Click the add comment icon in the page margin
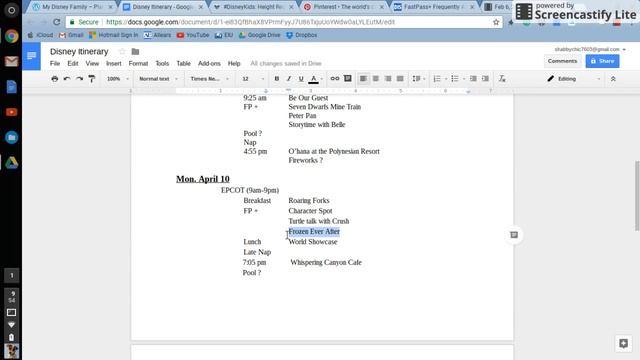This screenshot has width=640, height=360. pyautogui.click(x=514, y=235)
